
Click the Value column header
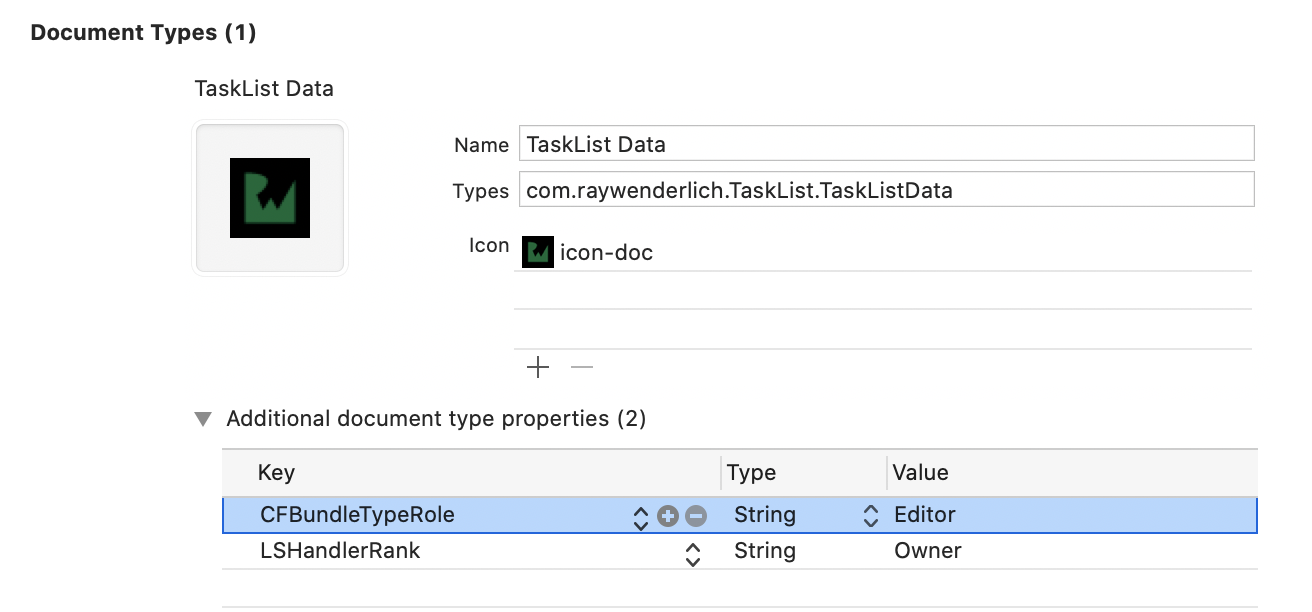click(x=920, y=473)
